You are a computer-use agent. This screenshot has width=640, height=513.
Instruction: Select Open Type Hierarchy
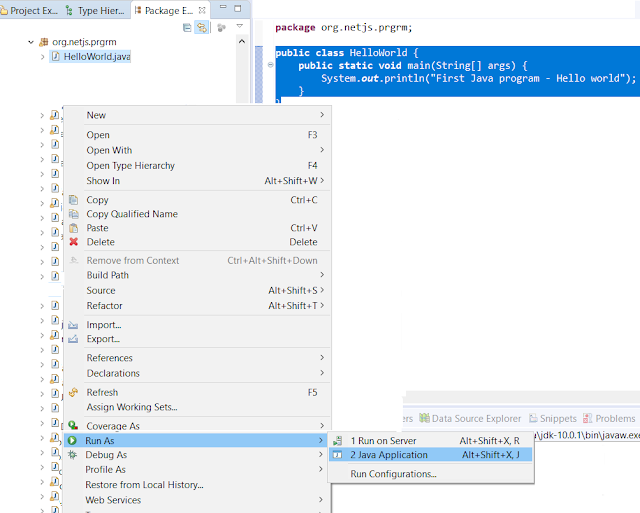(x=197, y=166)
